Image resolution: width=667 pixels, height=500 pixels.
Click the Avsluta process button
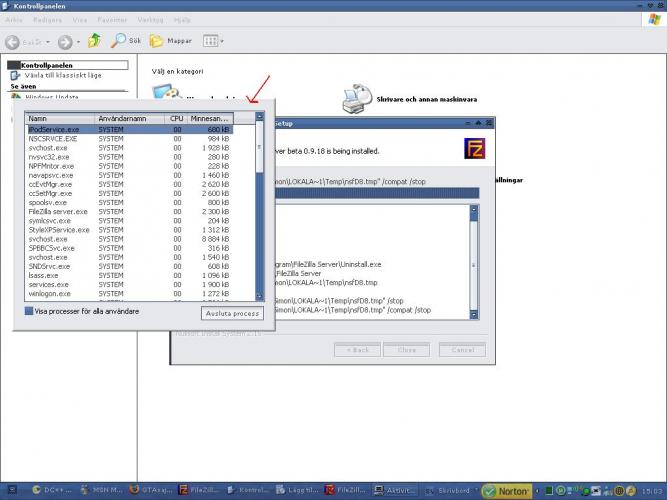(x=232, y=313)
